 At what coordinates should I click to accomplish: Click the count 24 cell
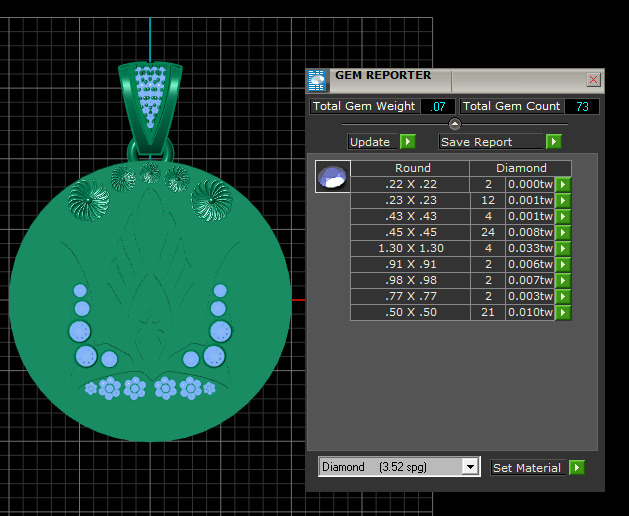pos(488,232)
